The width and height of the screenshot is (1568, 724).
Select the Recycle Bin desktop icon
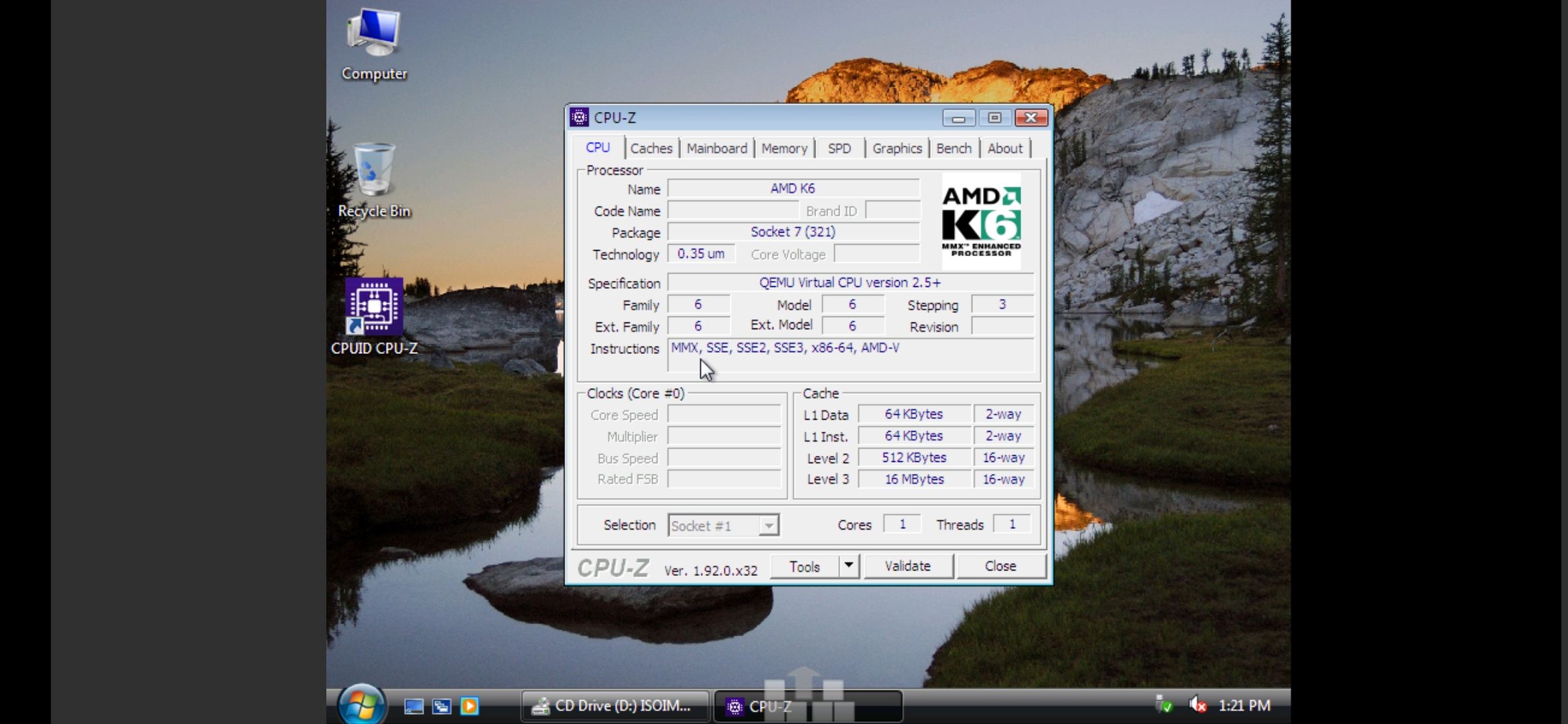(x=374, y=180)
